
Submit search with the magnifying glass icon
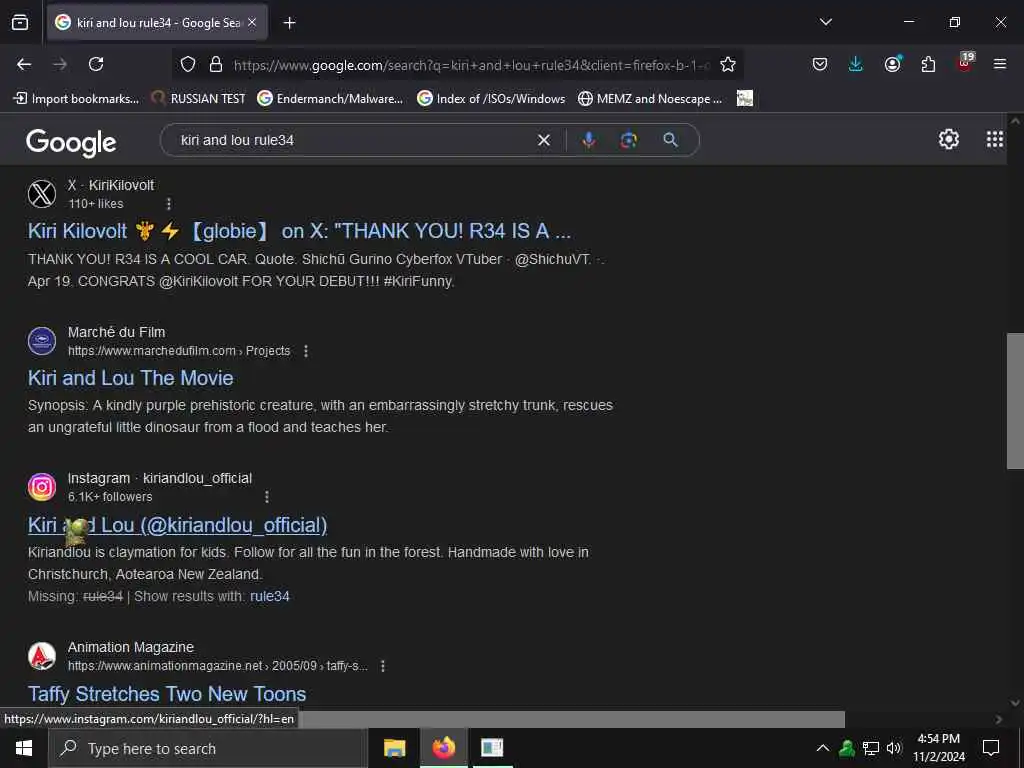click(x=671, y=140)
